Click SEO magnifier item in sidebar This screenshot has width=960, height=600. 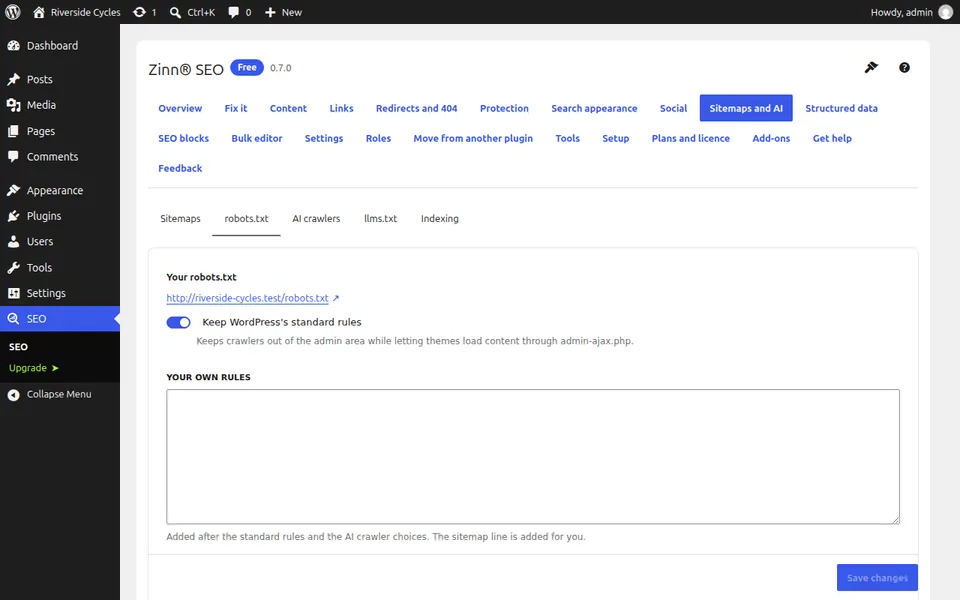[x=60, y=319]
